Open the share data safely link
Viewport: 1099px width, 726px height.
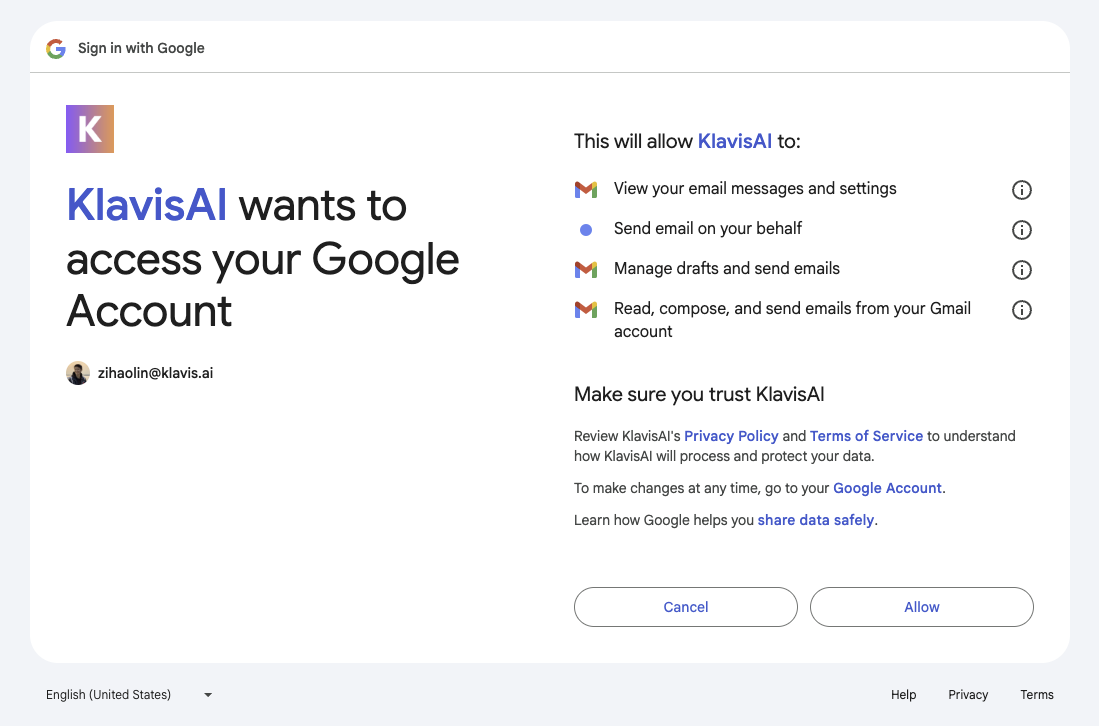[x=816, y=520]
